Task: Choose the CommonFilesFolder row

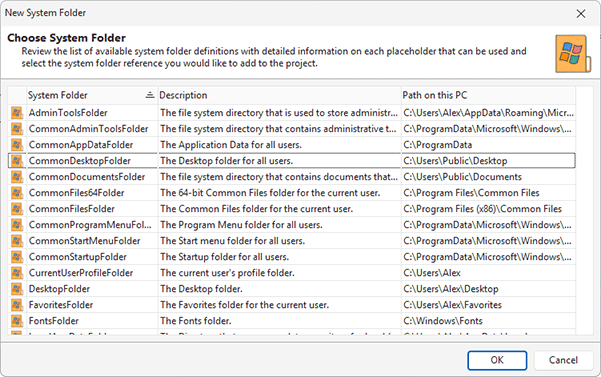Action: point(292,209)
